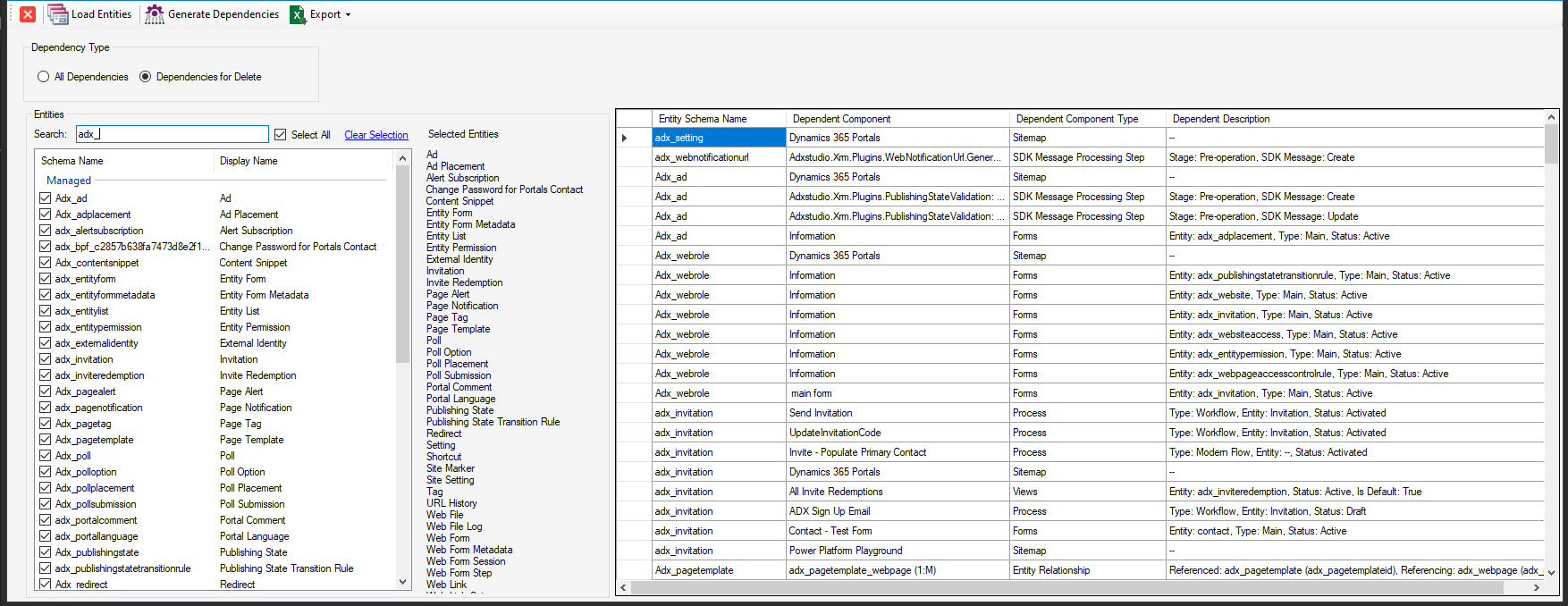Click the 'Send Invitation' dependent component cell
Screen dimensions: 1568x606
tap(898, 413)
